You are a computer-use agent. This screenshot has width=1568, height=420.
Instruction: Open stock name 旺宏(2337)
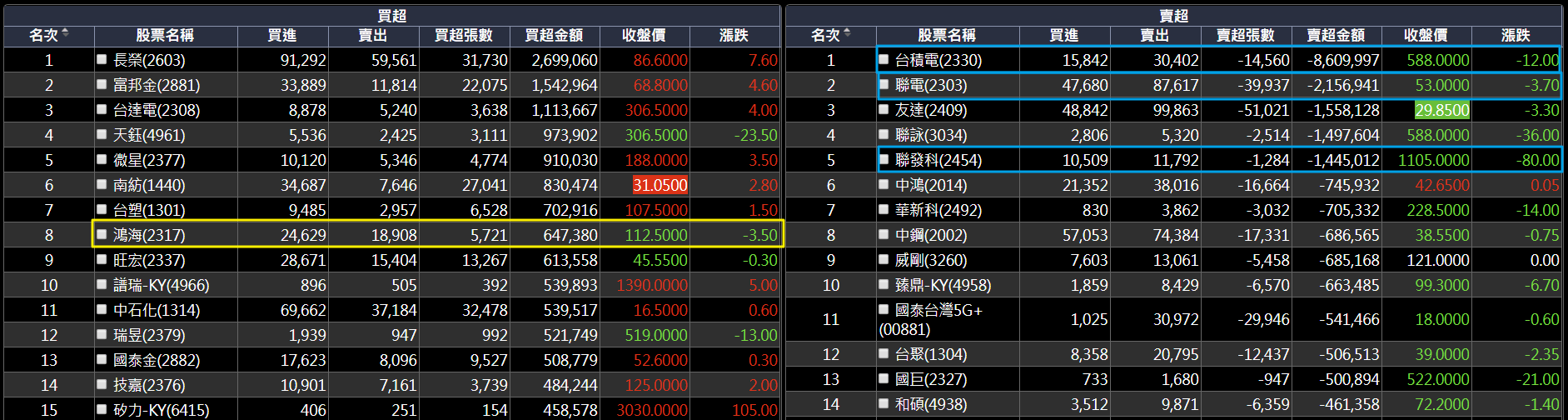[x=149, y=260]
